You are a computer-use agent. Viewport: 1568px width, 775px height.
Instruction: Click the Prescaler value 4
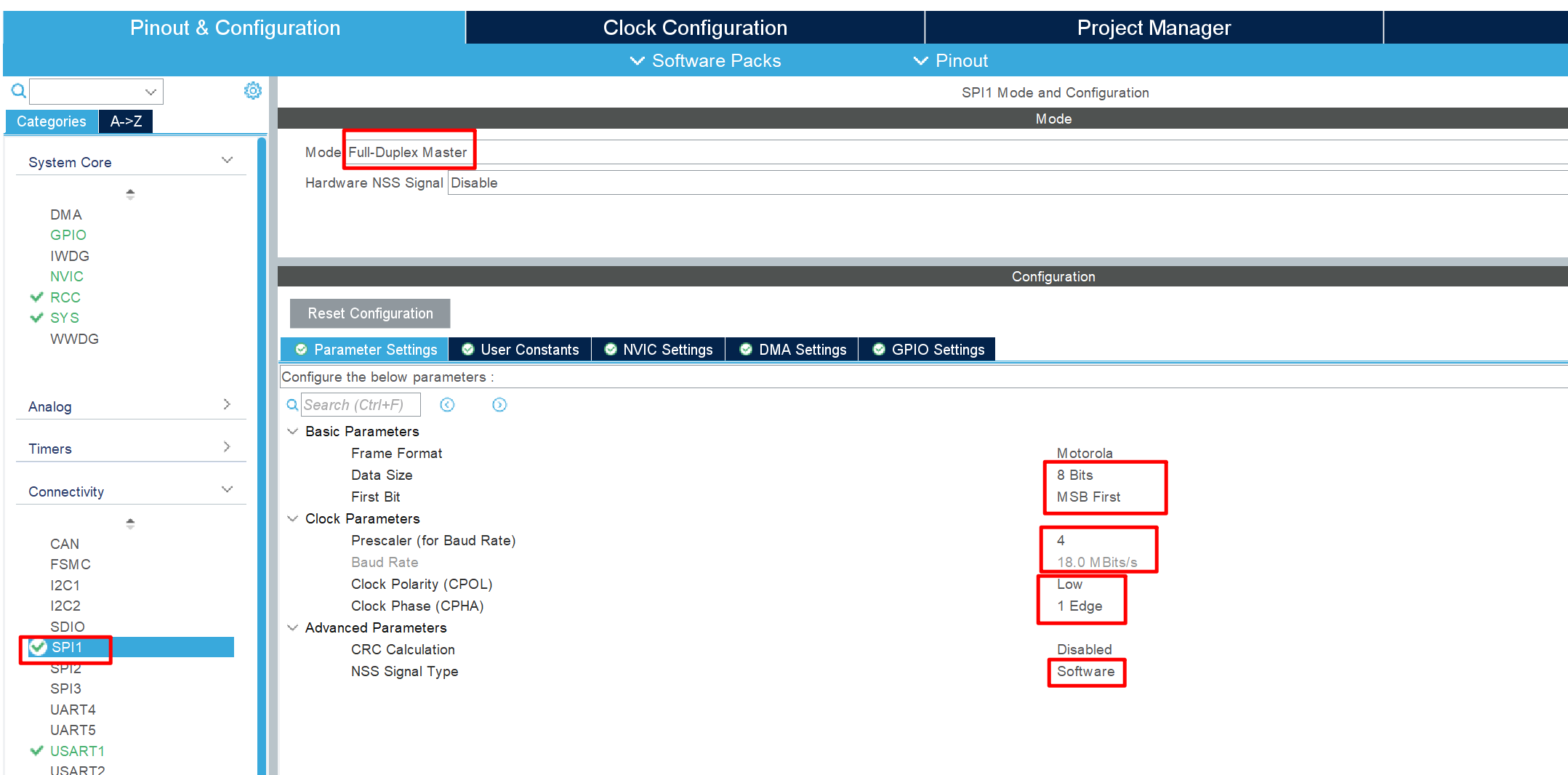point(1061,540)
